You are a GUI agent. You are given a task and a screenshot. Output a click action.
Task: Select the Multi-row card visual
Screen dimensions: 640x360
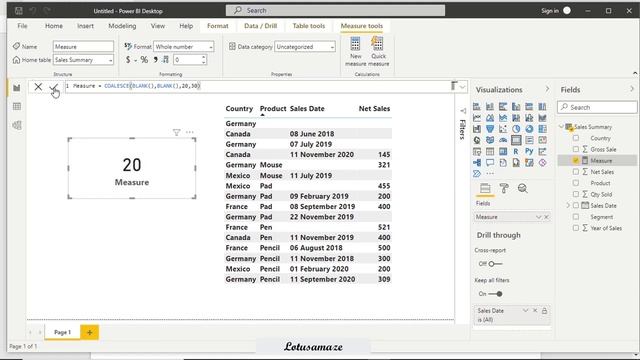pos(529,140)
